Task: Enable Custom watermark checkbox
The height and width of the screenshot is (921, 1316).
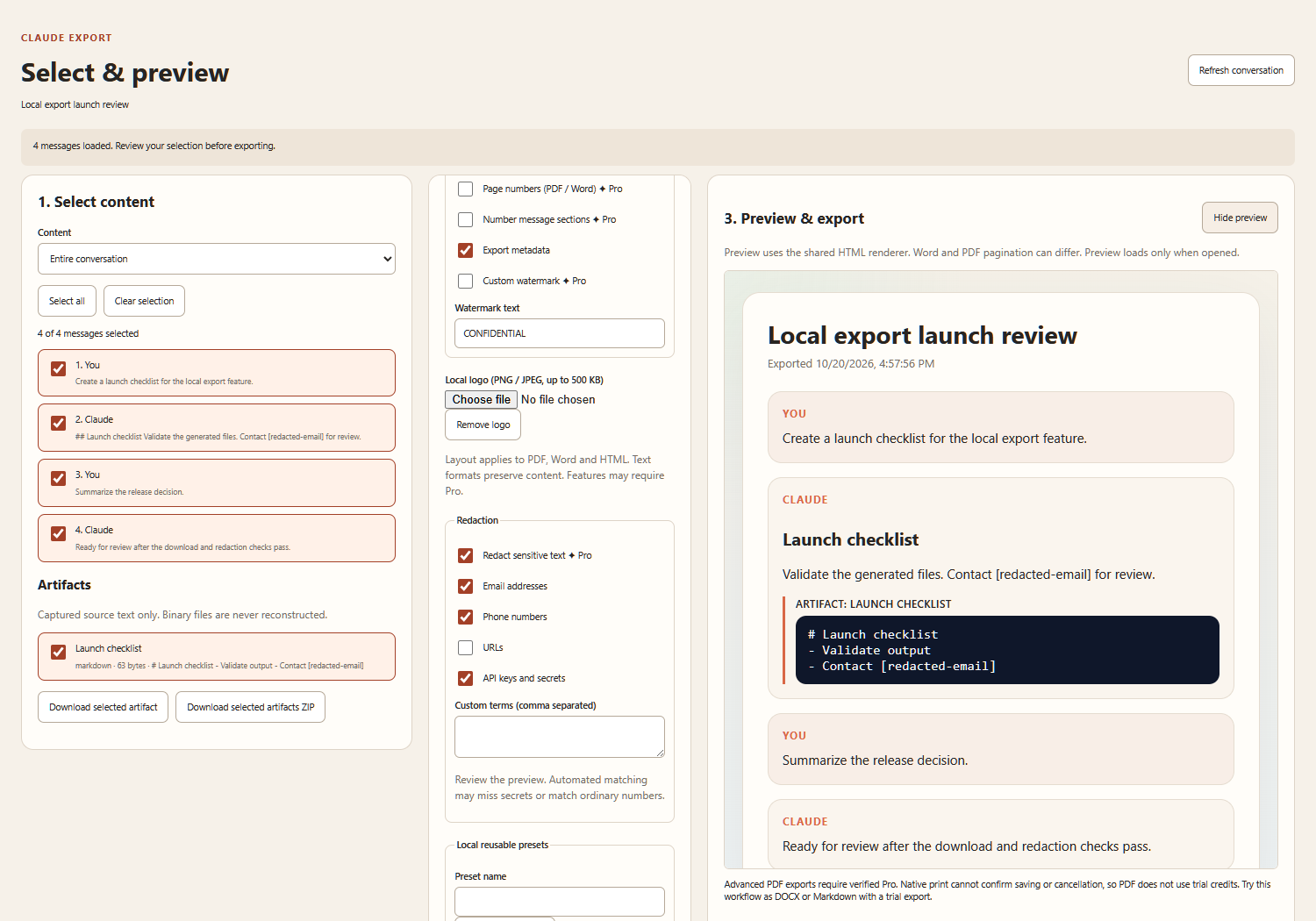Action: tap(466, 281)
